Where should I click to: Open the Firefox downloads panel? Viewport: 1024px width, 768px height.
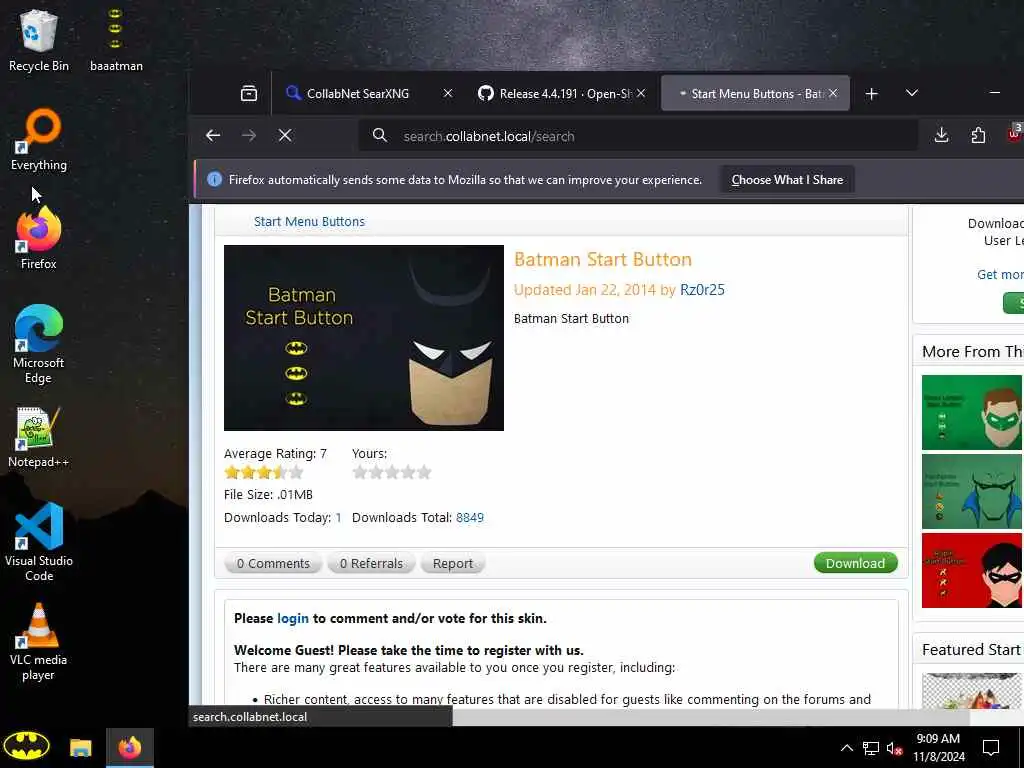click(941, 135)
